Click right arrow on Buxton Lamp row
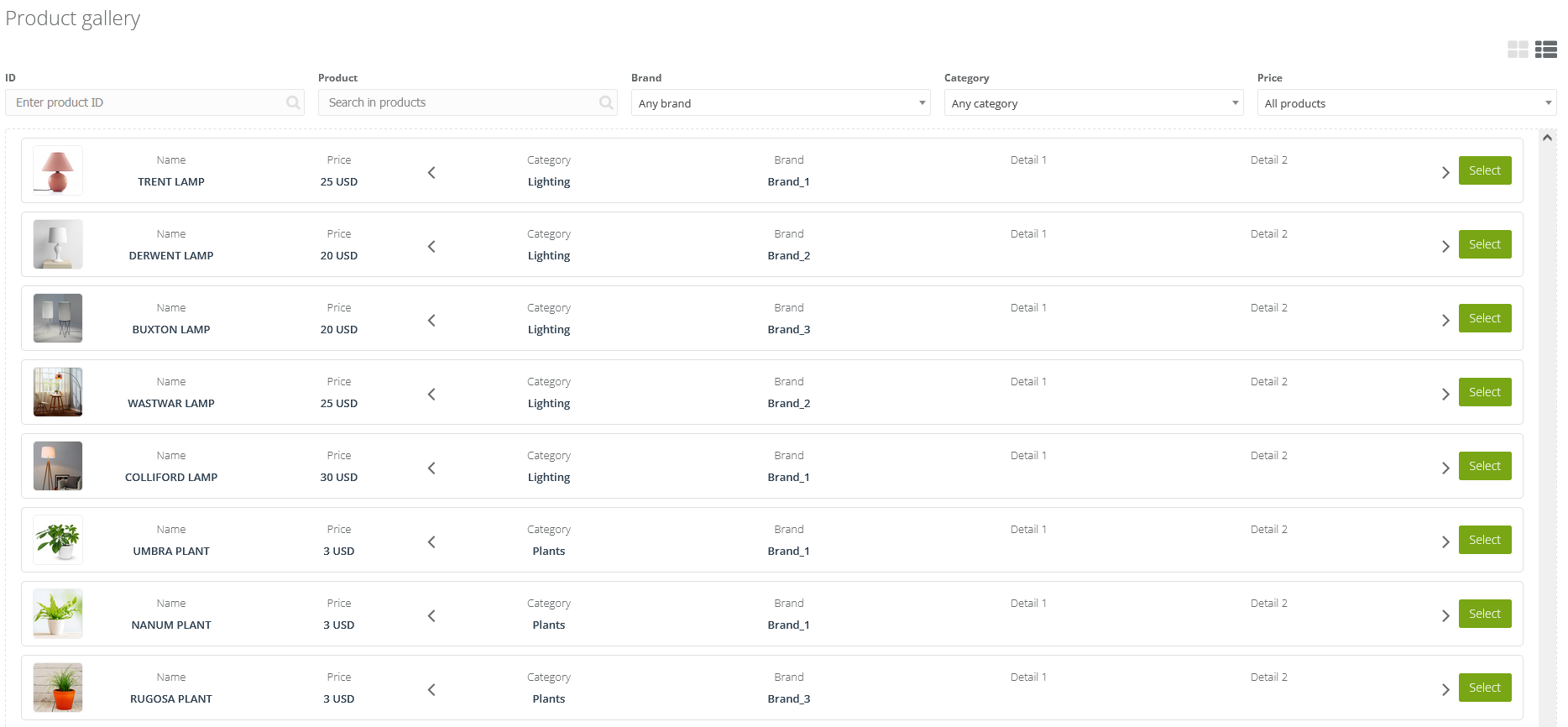The height and width of the screenshot is (727, 1568). (x=1445, y=320)
